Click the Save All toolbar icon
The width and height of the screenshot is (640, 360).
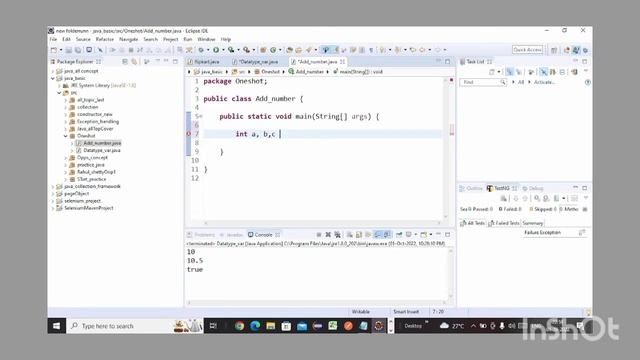[x=78, y=50]
